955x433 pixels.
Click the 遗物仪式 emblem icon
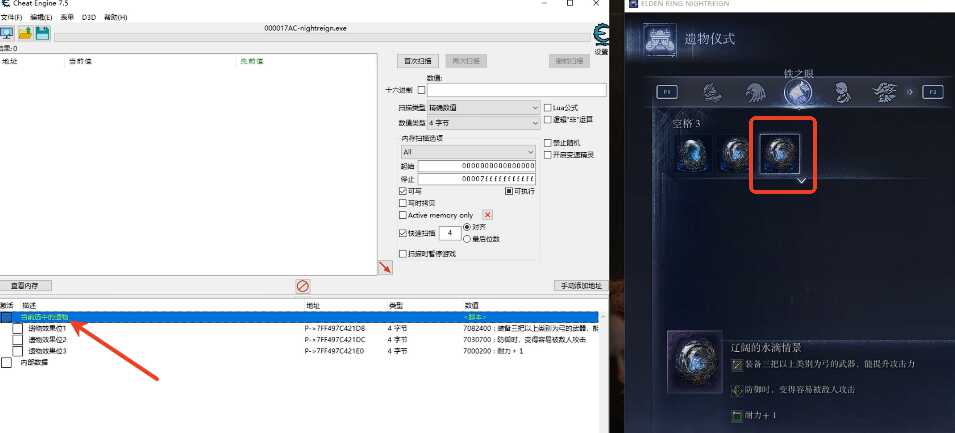point(660,40)
